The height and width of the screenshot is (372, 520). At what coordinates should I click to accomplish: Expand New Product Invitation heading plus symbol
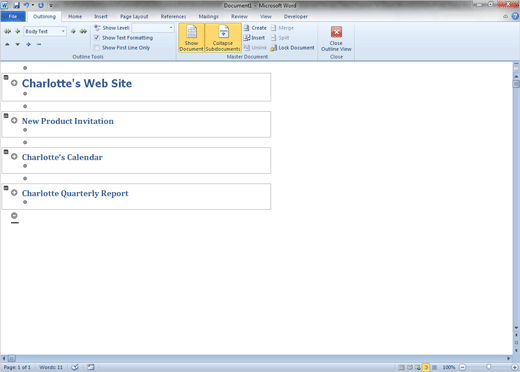click(14, 120)
